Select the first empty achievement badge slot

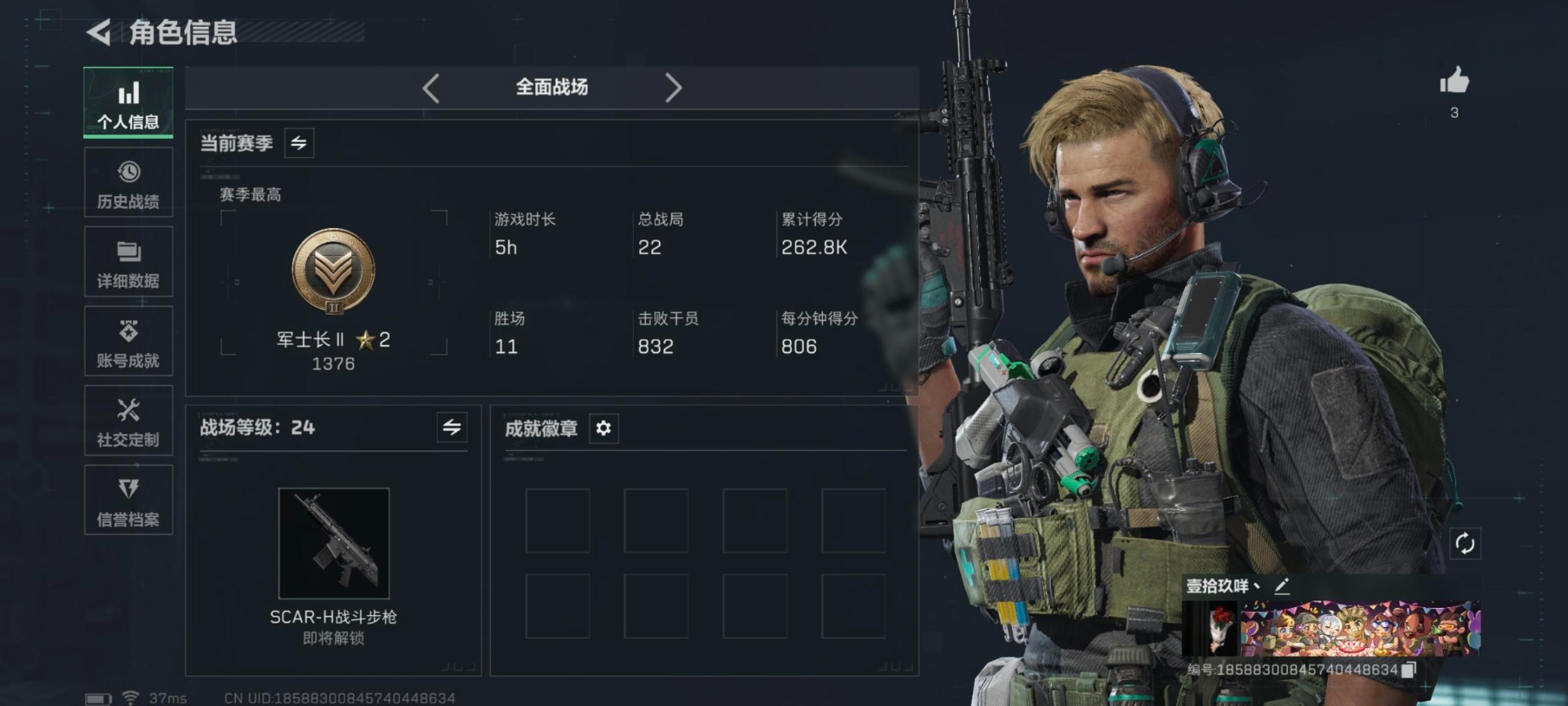point(558,521)
